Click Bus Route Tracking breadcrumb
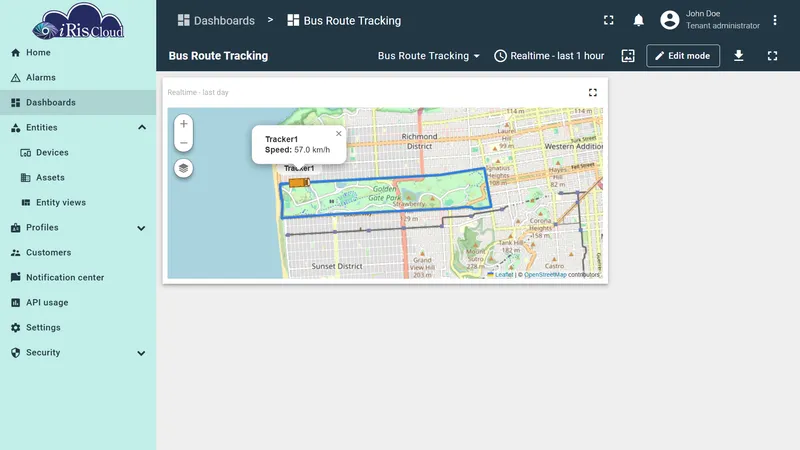The width and height of the screenshot is (800, 450). pyautogui.click(x=344, y=20)
